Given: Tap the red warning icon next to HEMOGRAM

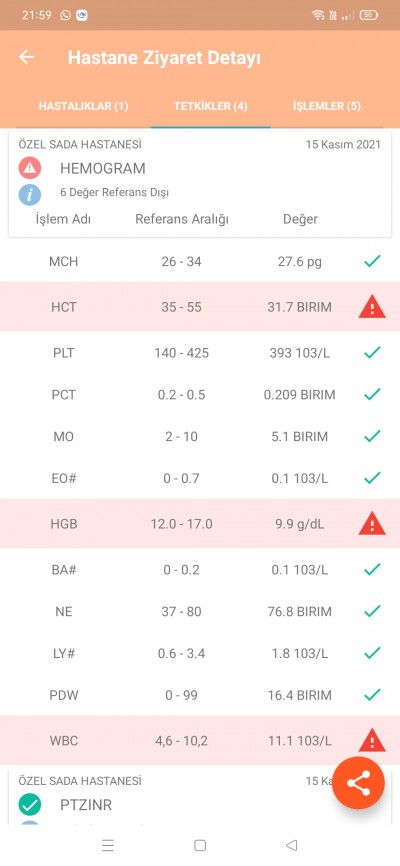Looking at the screenshot, I should tap(30, 168).
